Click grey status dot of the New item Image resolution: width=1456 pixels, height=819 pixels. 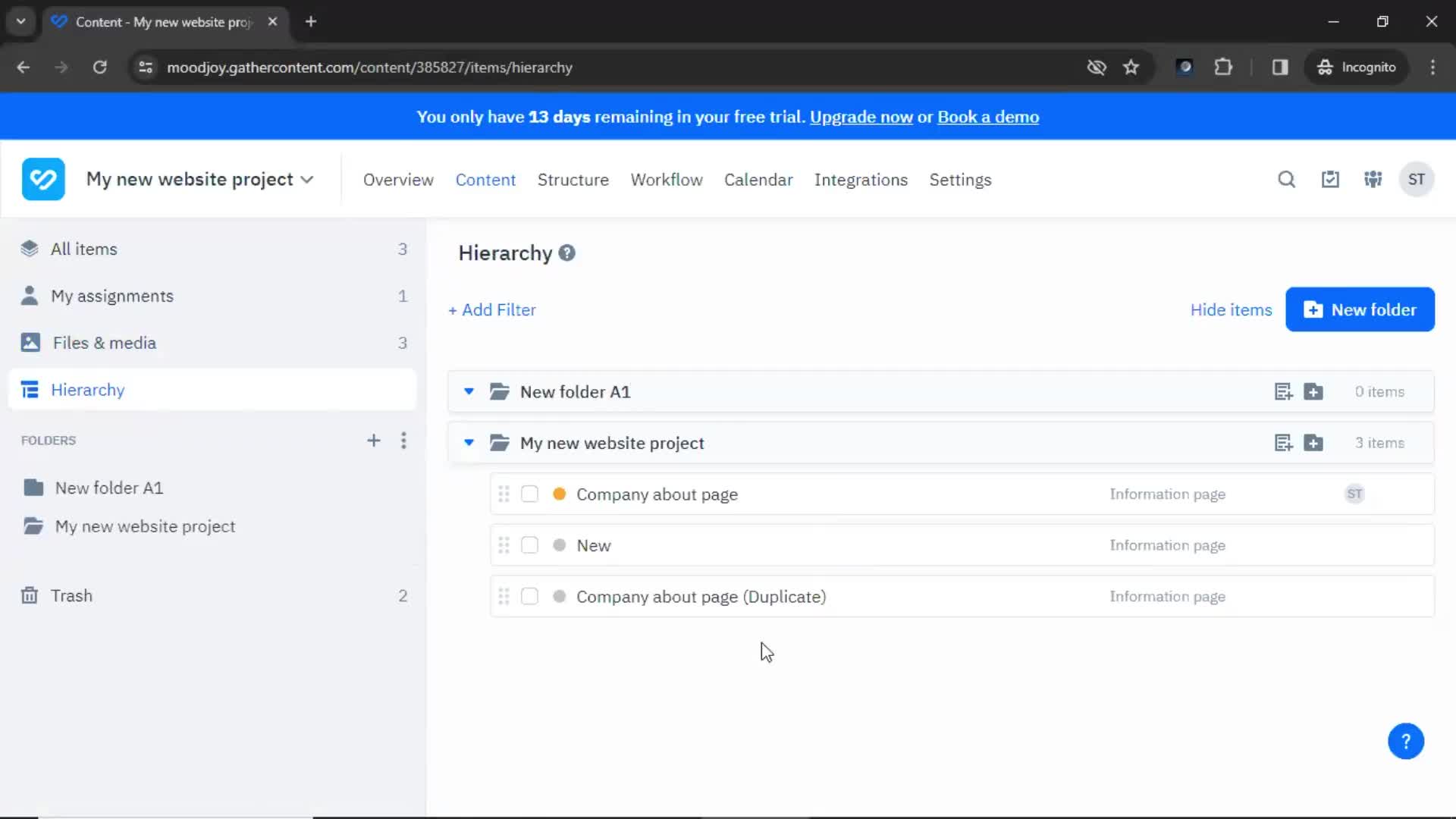pyautogui.click(x=560, y=545)
